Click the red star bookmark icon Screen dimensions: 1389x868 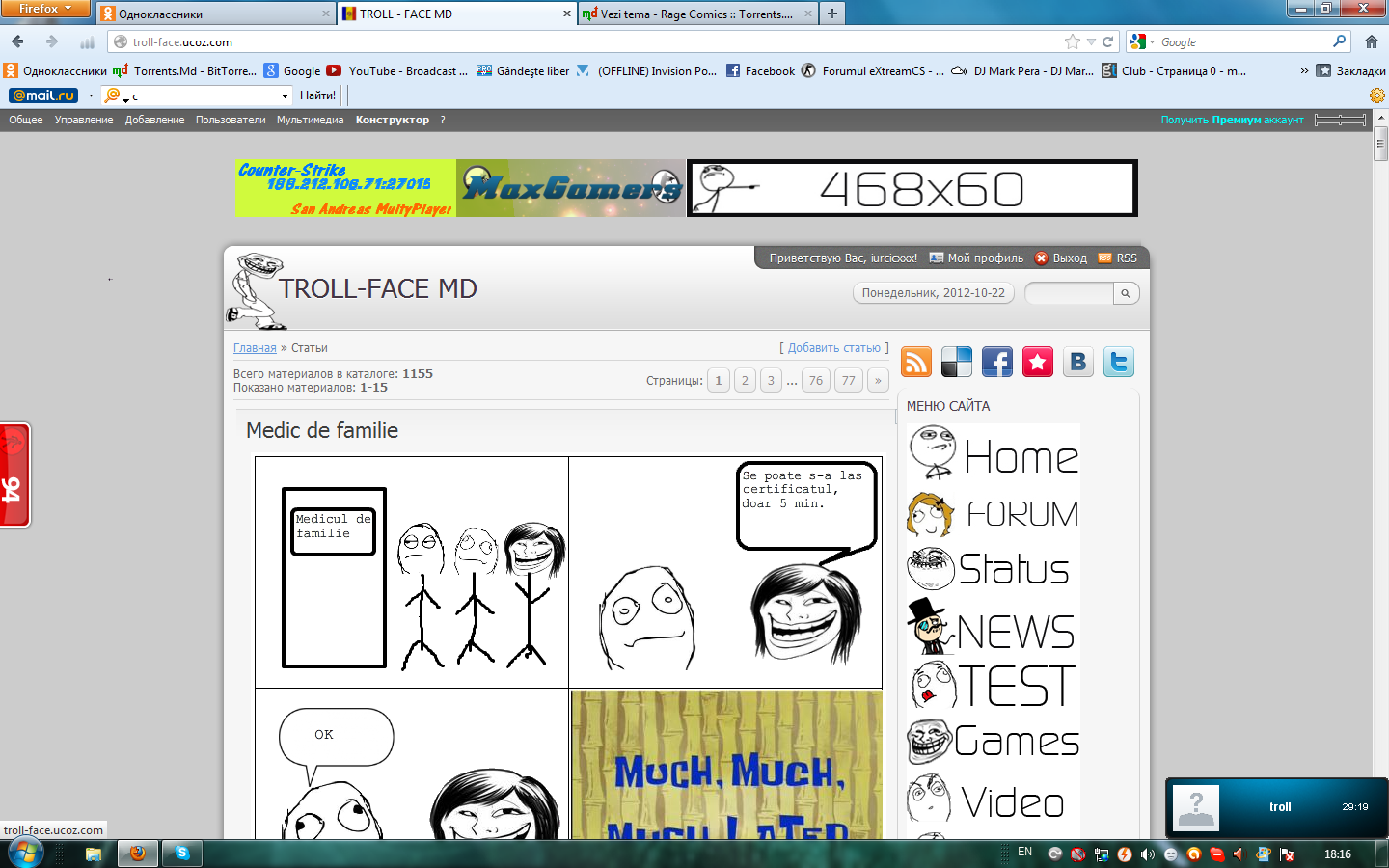[1038, 362]
